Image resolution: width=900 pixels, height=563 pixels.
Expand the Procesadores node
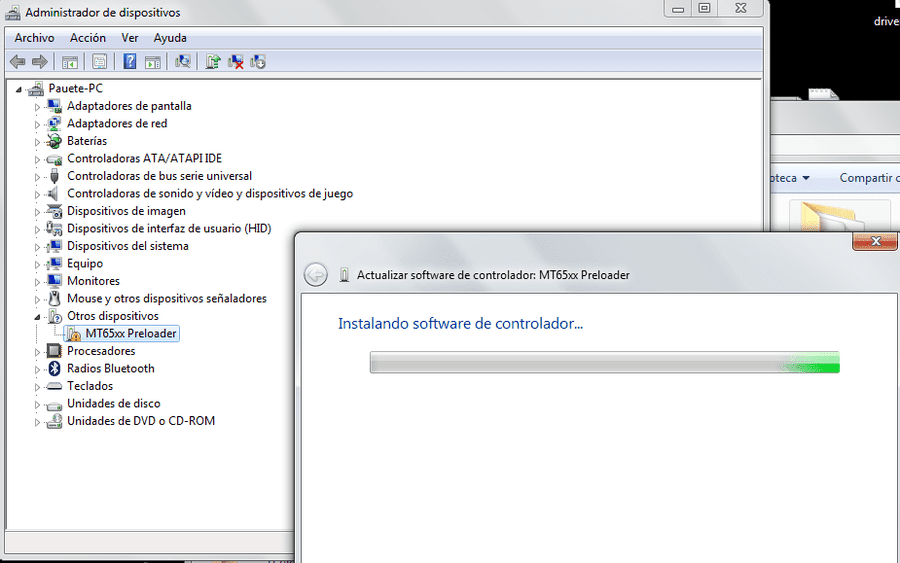(x=37, y=352)
